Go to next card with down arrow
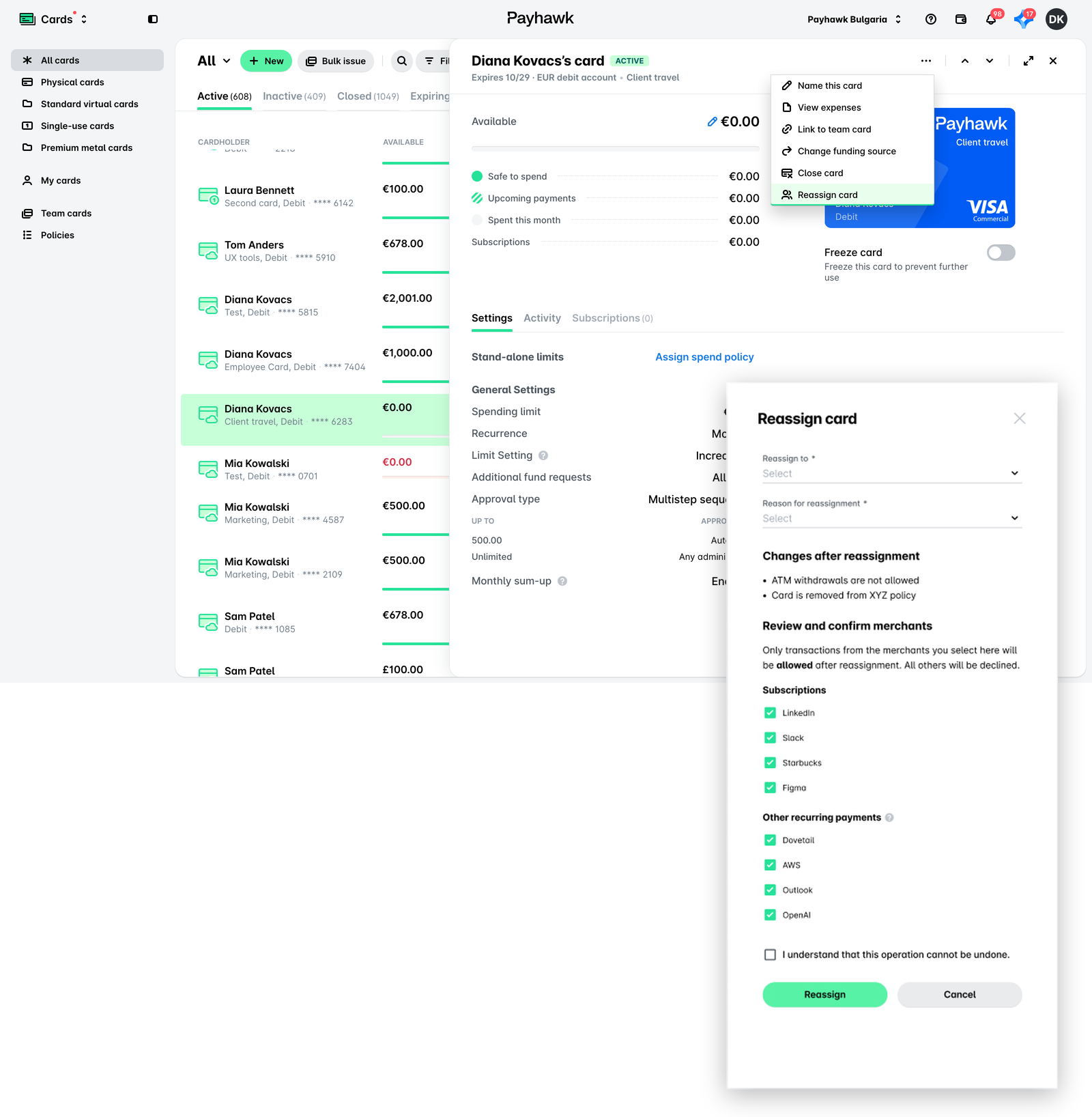The height and width of the screenshot is (1117, 1092). point(990,61)
